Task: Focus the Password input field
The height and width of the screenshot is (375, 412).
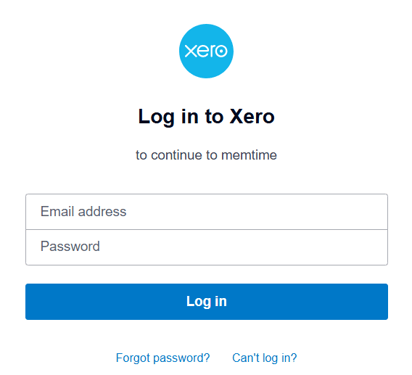Action: 206,247
